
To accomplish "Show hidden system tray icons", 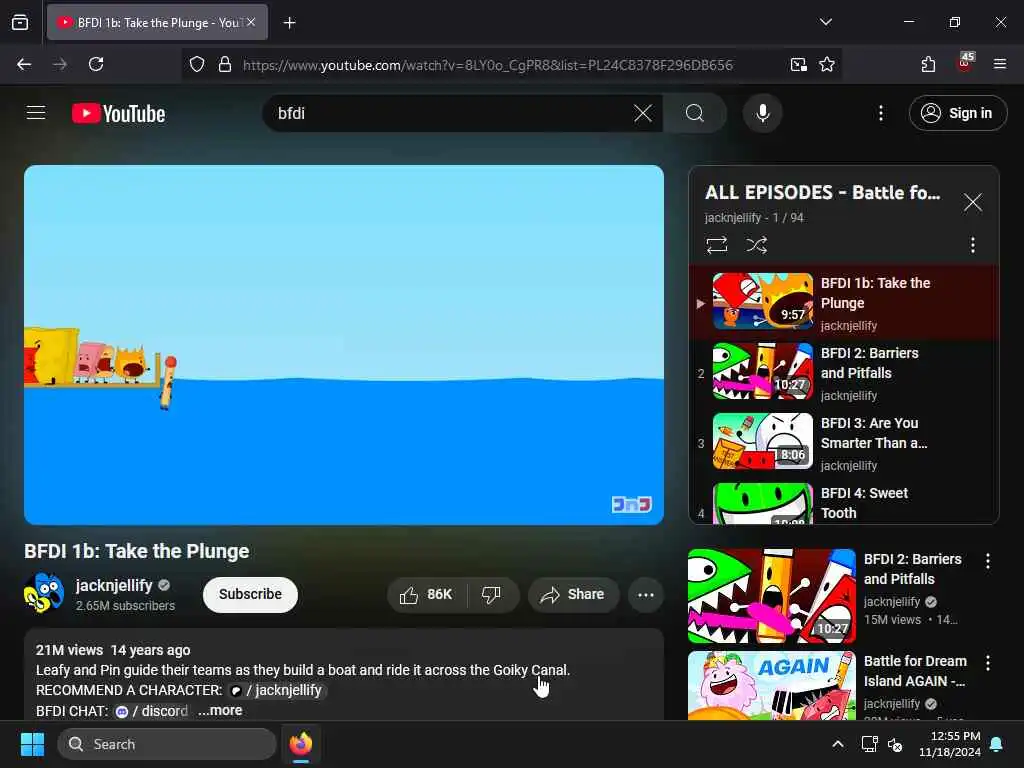I will (837, 744).
